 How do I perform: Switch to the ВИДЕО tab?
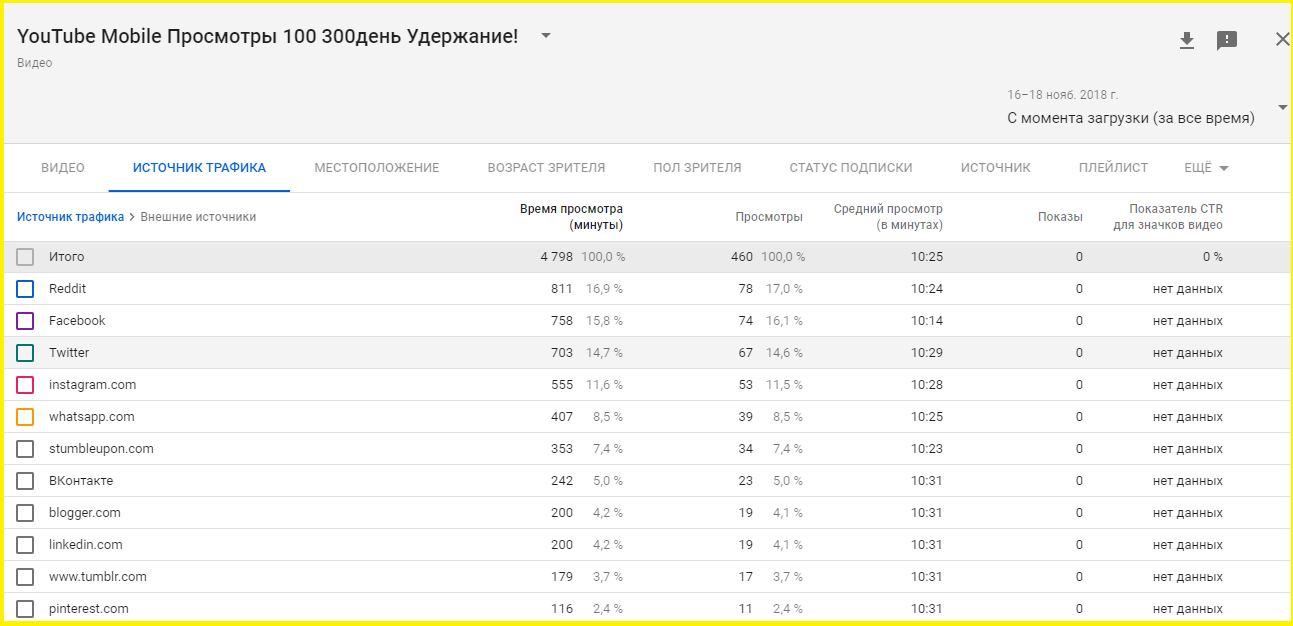(63, 168)
